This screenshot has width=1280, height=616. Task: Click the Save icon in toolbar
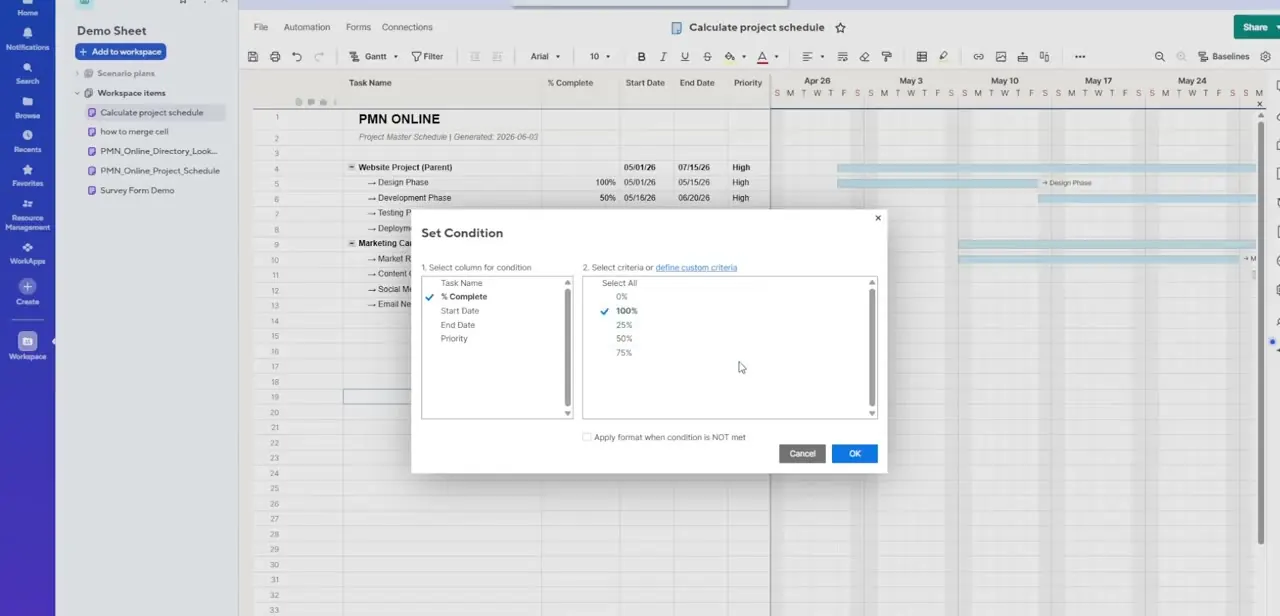[253, 57]
